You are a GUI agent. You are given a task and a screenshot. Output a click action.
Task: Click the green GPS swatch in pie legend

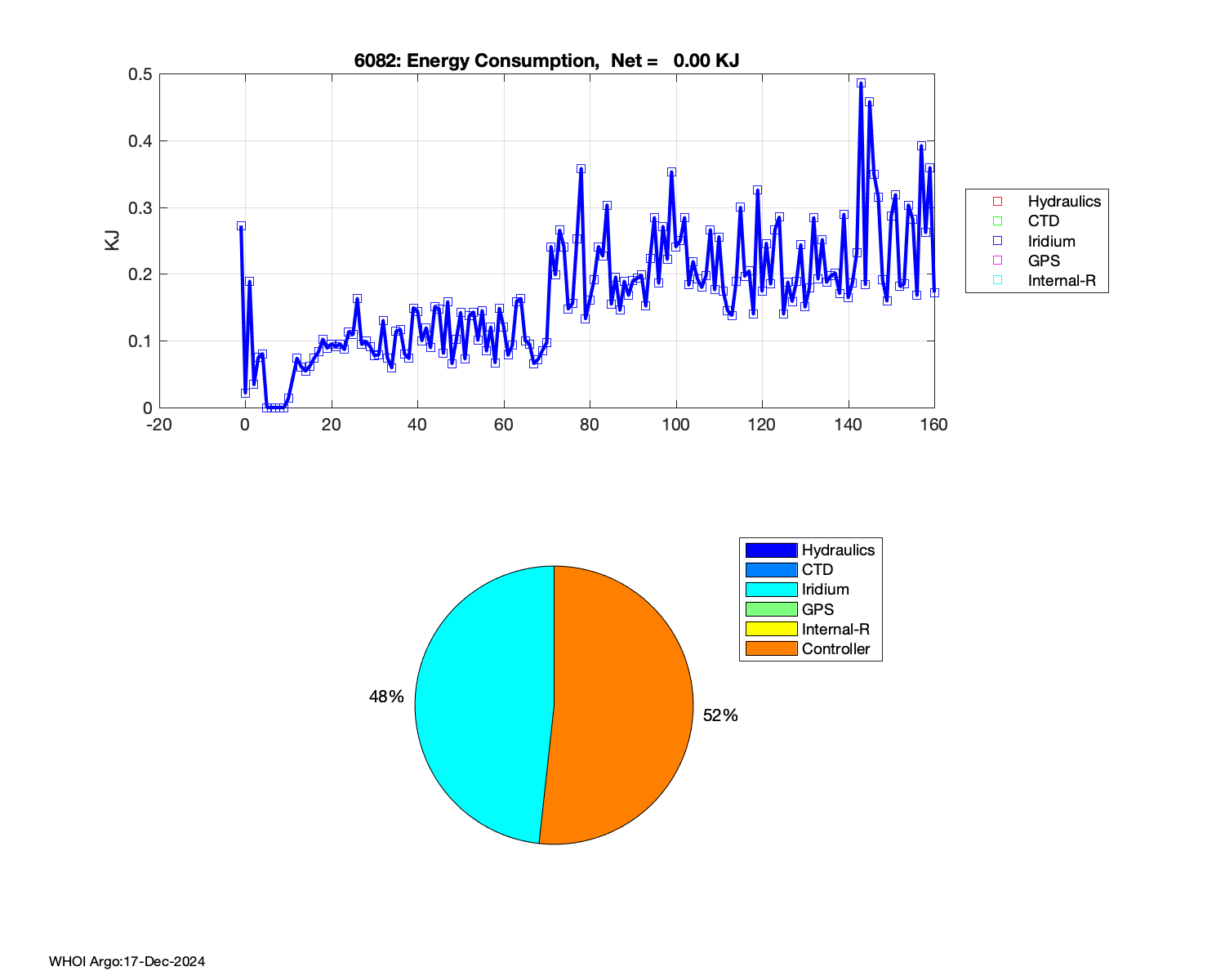point(771,609)
